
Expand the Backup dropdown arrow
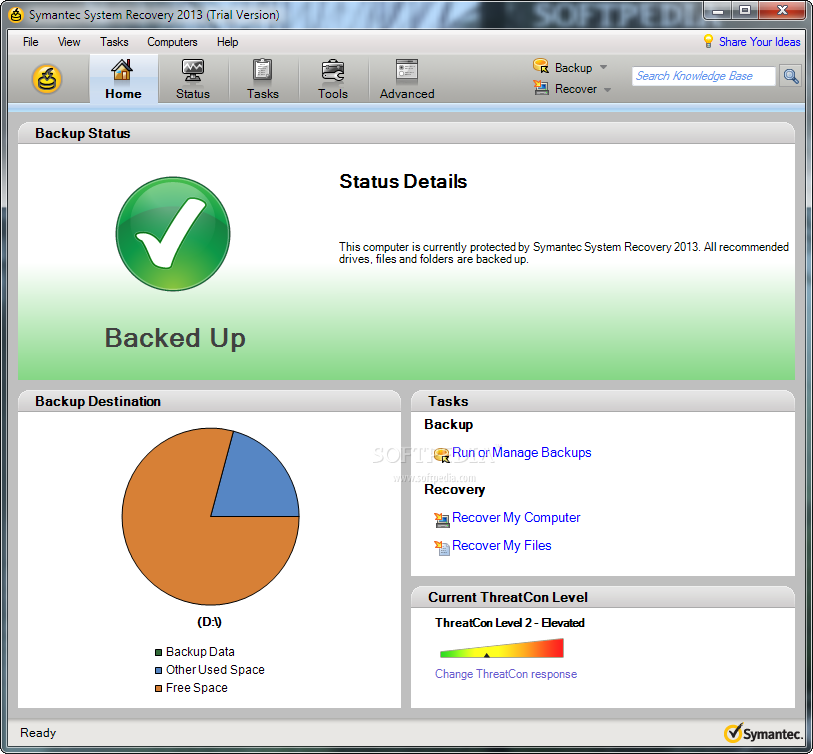click(x=604, y=67)
